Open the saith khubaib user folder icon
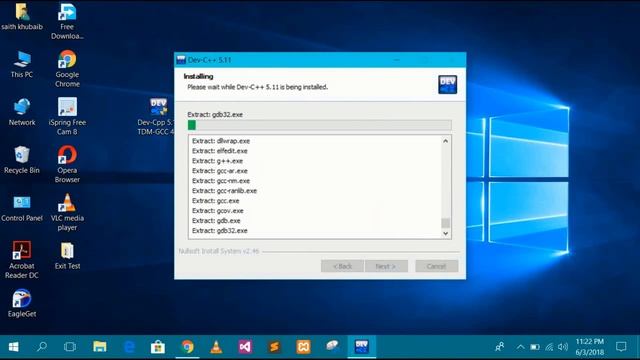 tap(22, 16)
